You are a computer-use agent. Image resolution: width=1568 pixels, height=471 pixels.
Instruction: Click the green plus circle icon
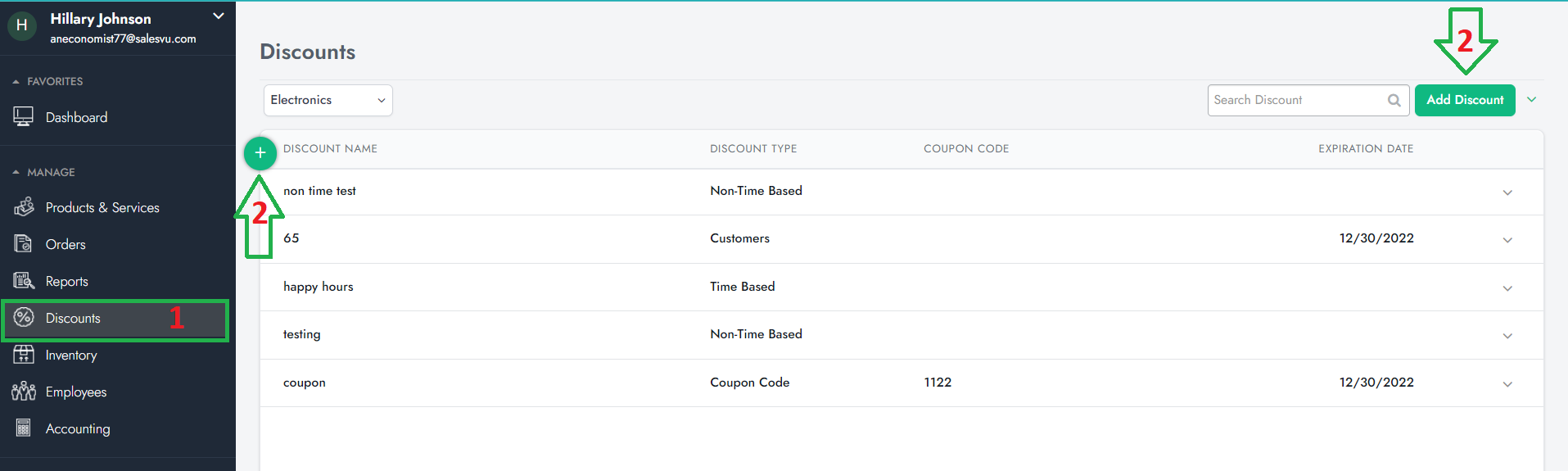[x=260, y=153]
